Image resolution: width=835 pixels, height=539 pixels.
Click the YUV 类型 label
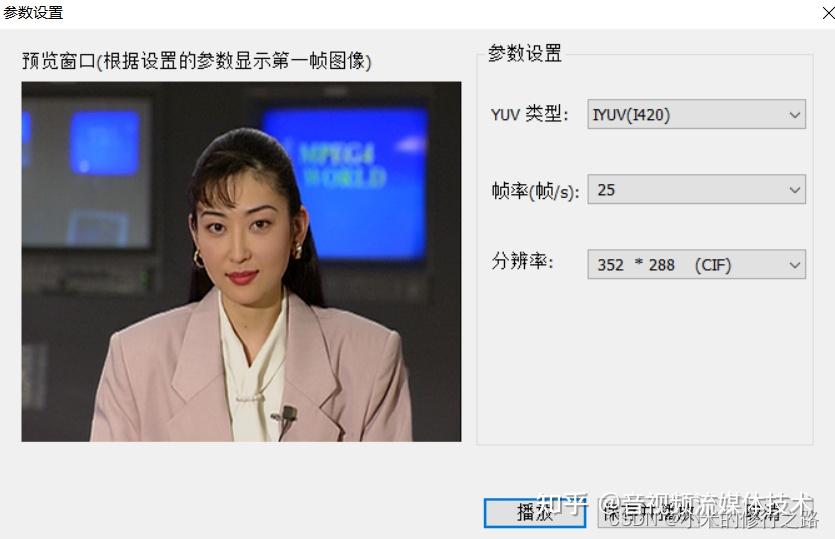point(529,114)
